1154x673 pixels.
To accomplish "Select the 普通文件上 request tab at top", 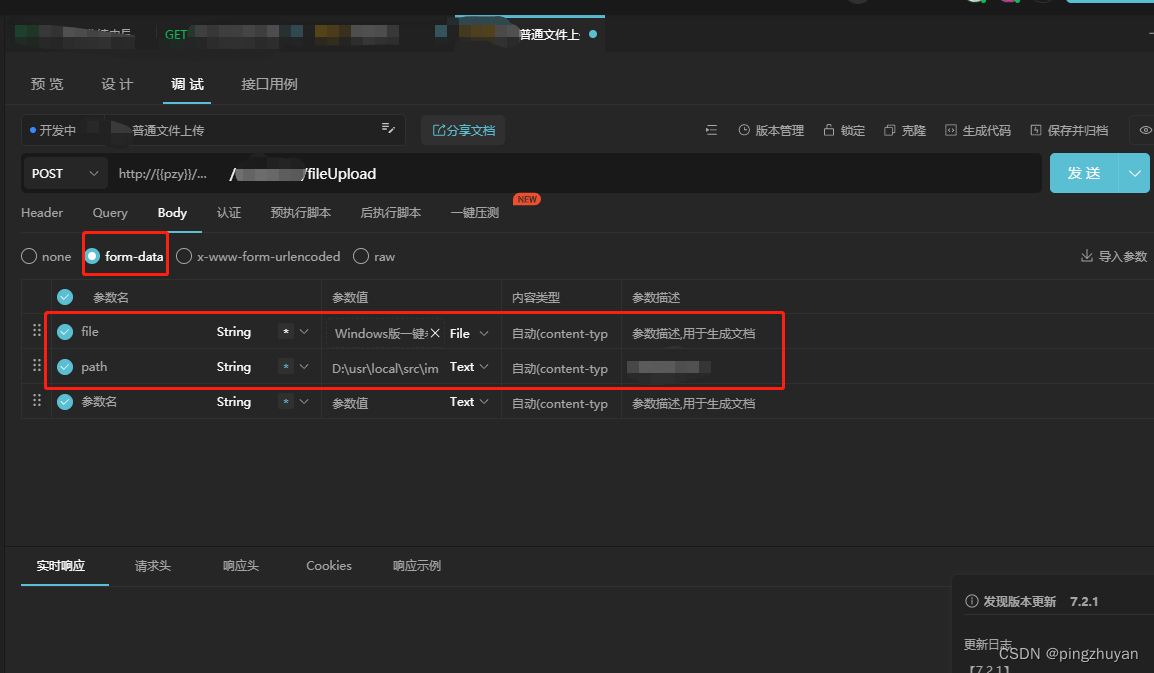I will pyautogui.click(x=530, y=34).
